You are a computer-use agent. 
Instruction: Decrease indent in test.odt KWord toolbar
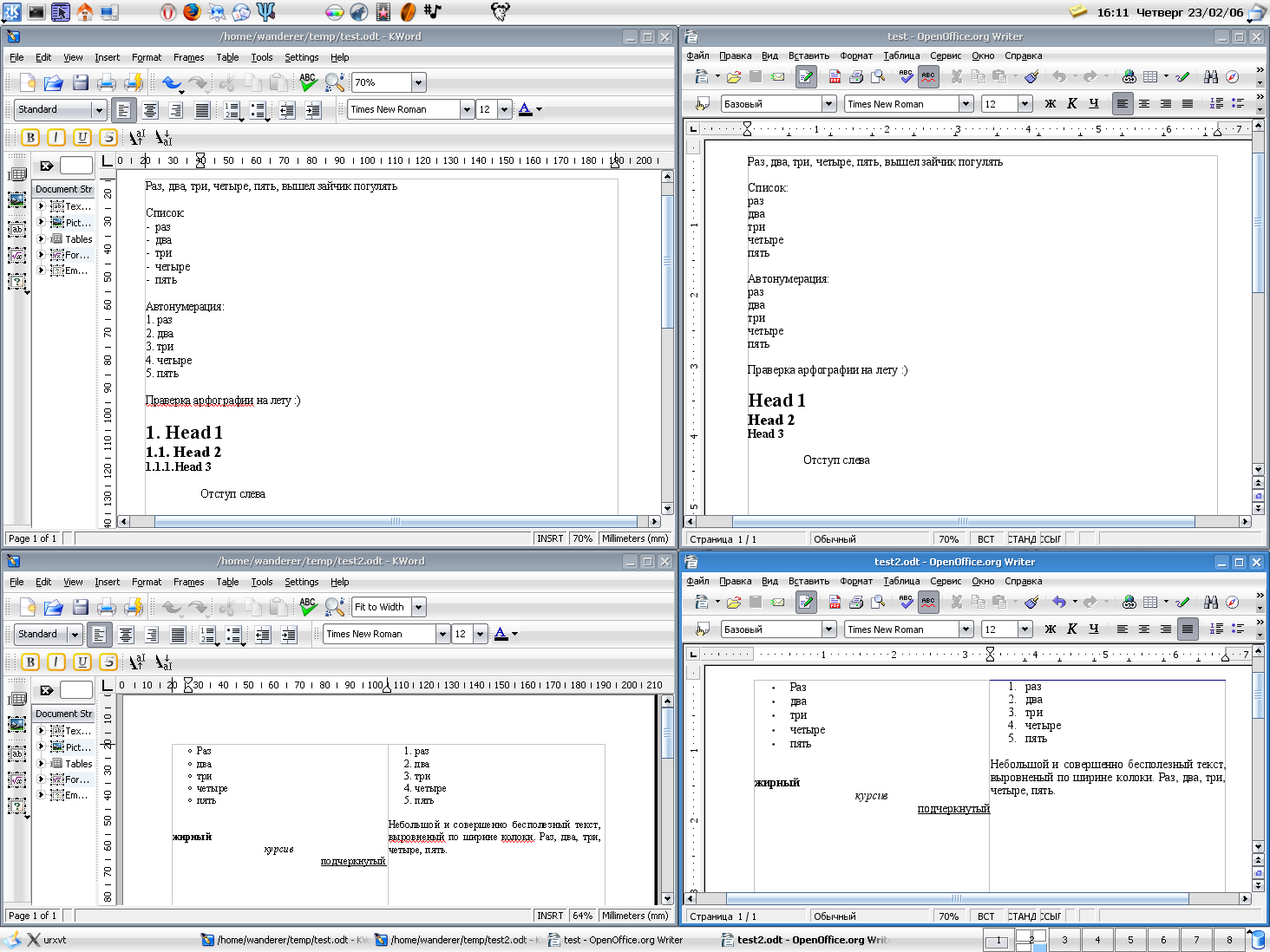(x=287, y=110)
